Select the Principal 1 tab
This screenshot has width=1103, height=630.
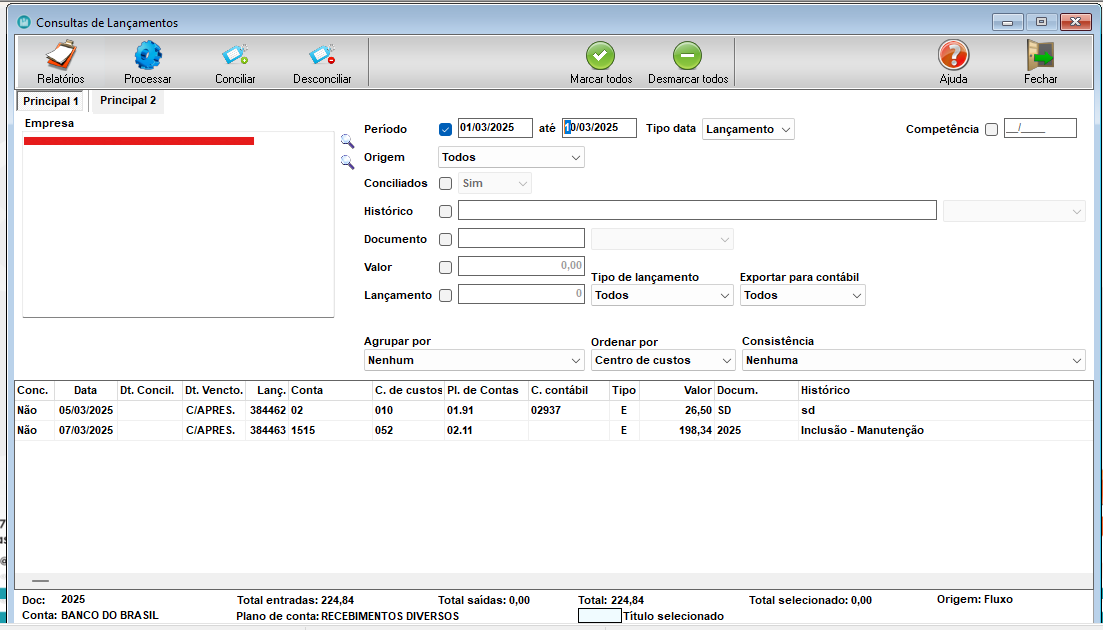pos(51,102)
